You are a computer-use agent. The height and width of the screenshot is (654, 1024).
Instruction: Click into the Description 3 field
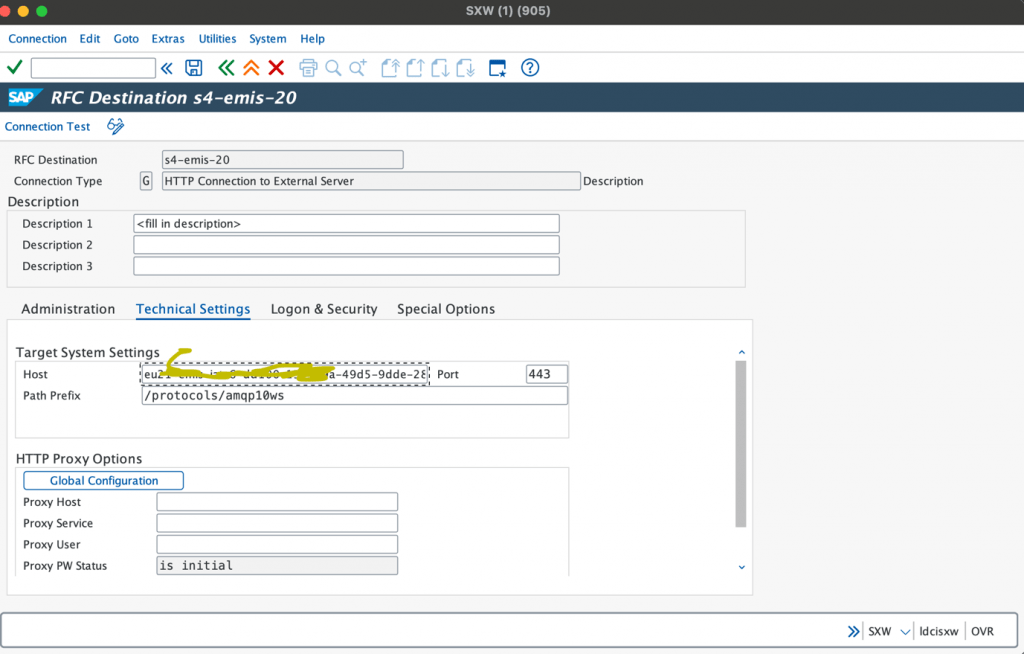(346, 266)
